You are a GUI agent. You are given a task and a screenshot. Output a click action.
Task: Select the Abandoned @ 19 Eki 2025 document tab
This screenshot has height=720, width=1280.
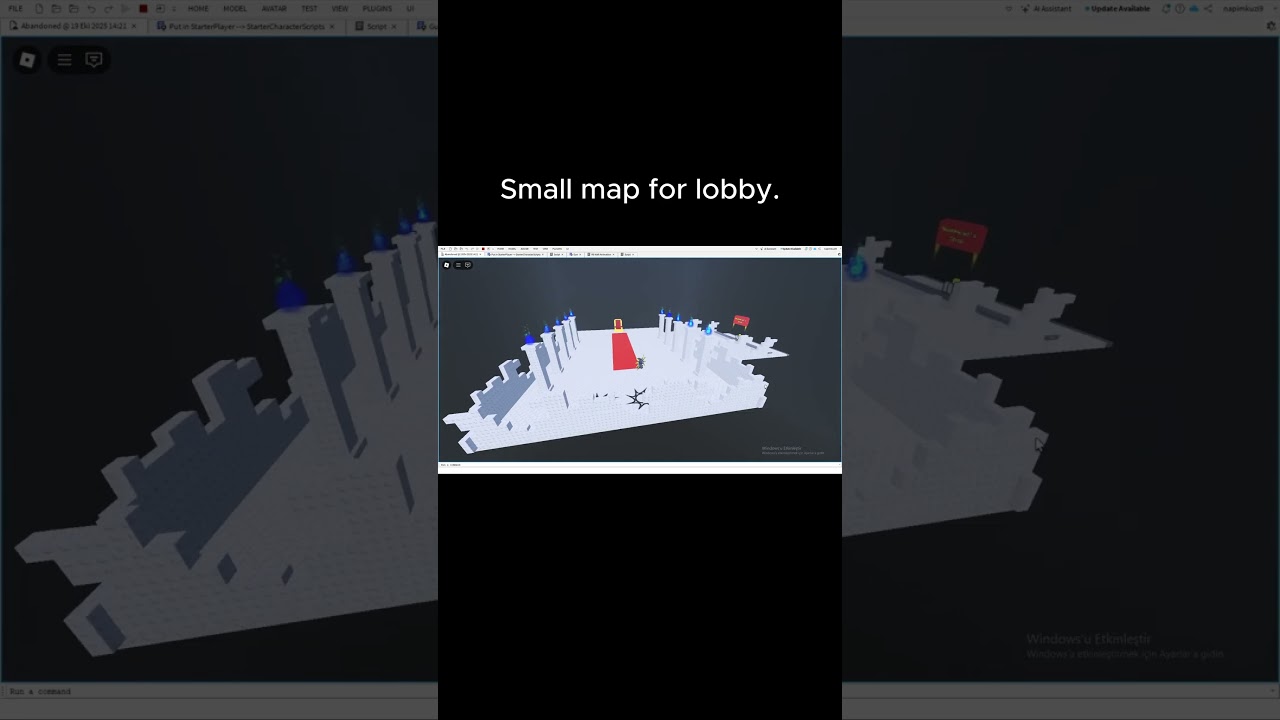coord(74,26)
